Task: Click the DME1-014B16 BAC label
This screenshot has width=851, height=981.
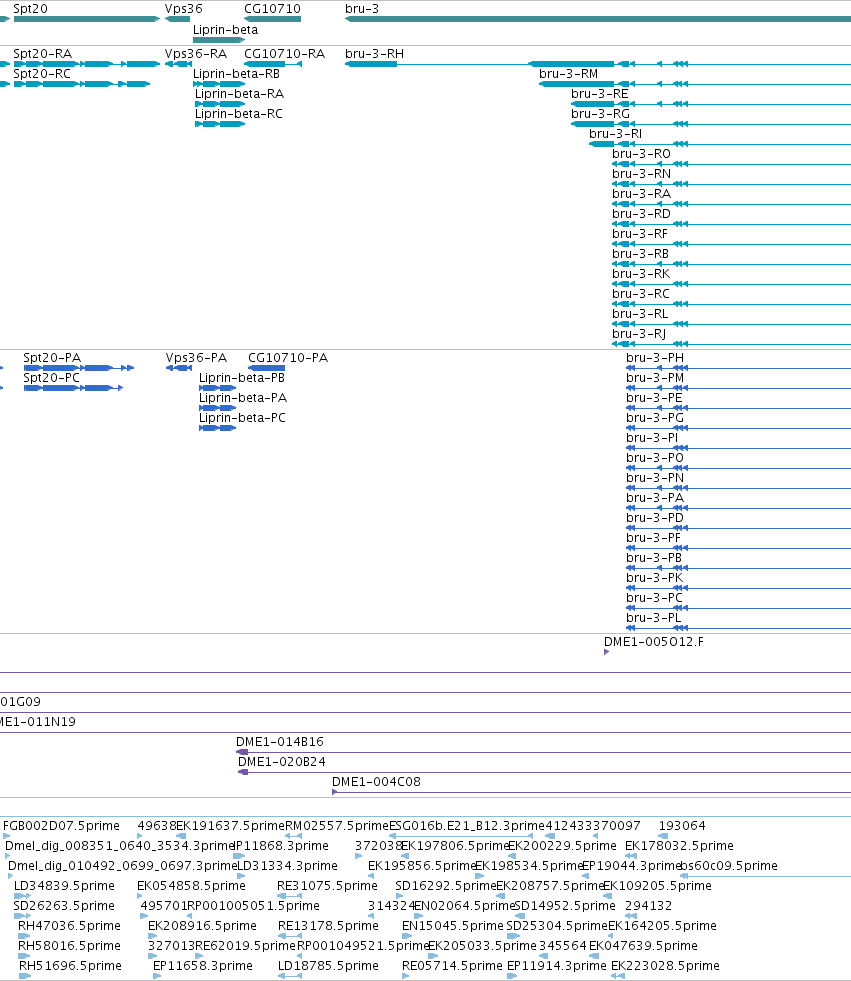Action: coord(280,742)
